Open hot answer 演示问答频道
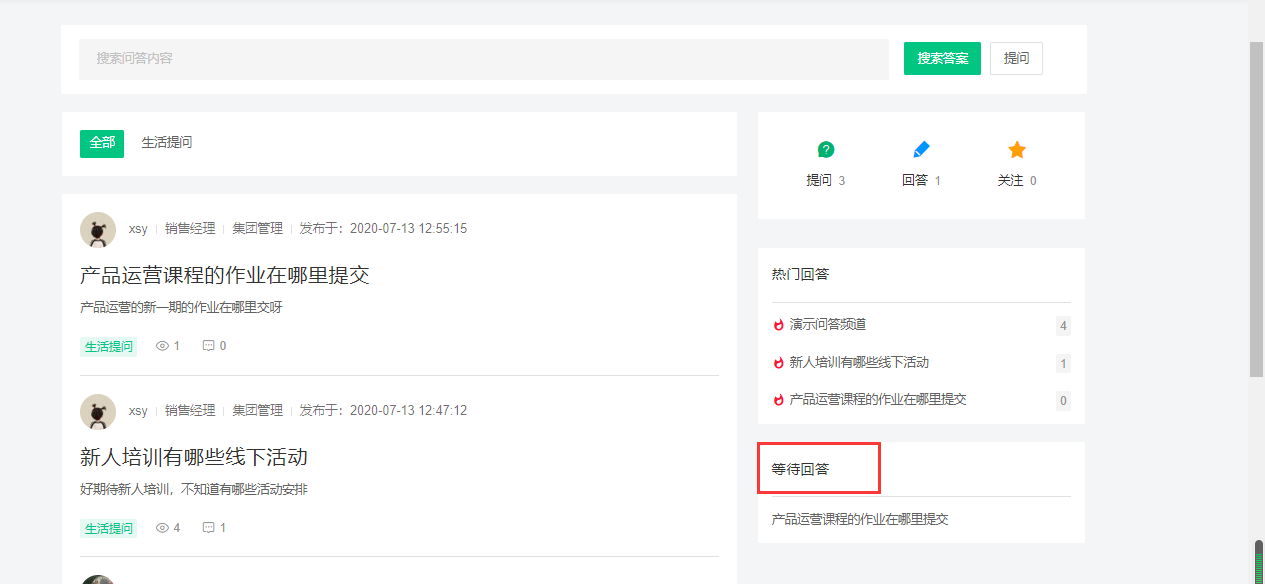The height and width of the screenshot is (584, 1265). point(828,325)
